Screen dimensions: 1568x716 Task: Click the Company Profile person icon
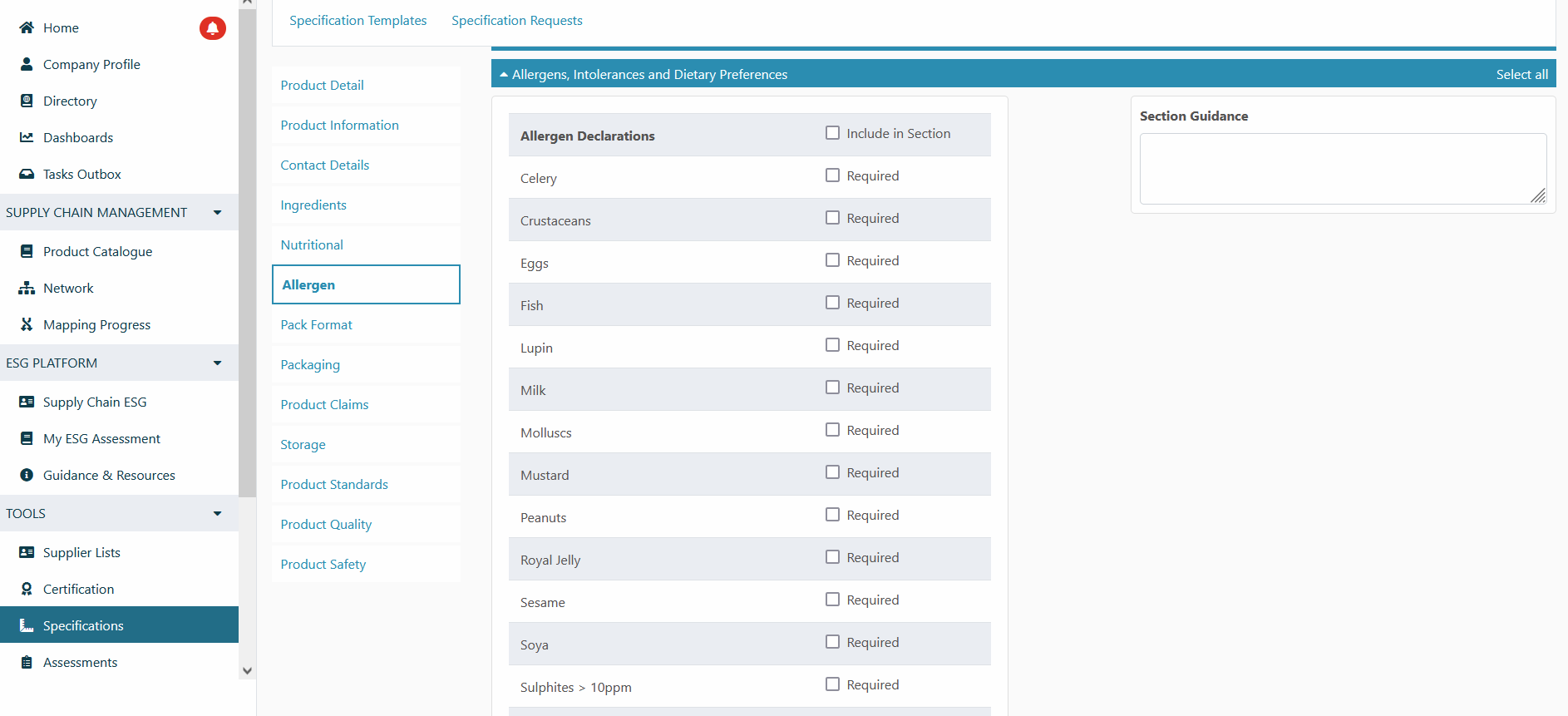point(27,64)
